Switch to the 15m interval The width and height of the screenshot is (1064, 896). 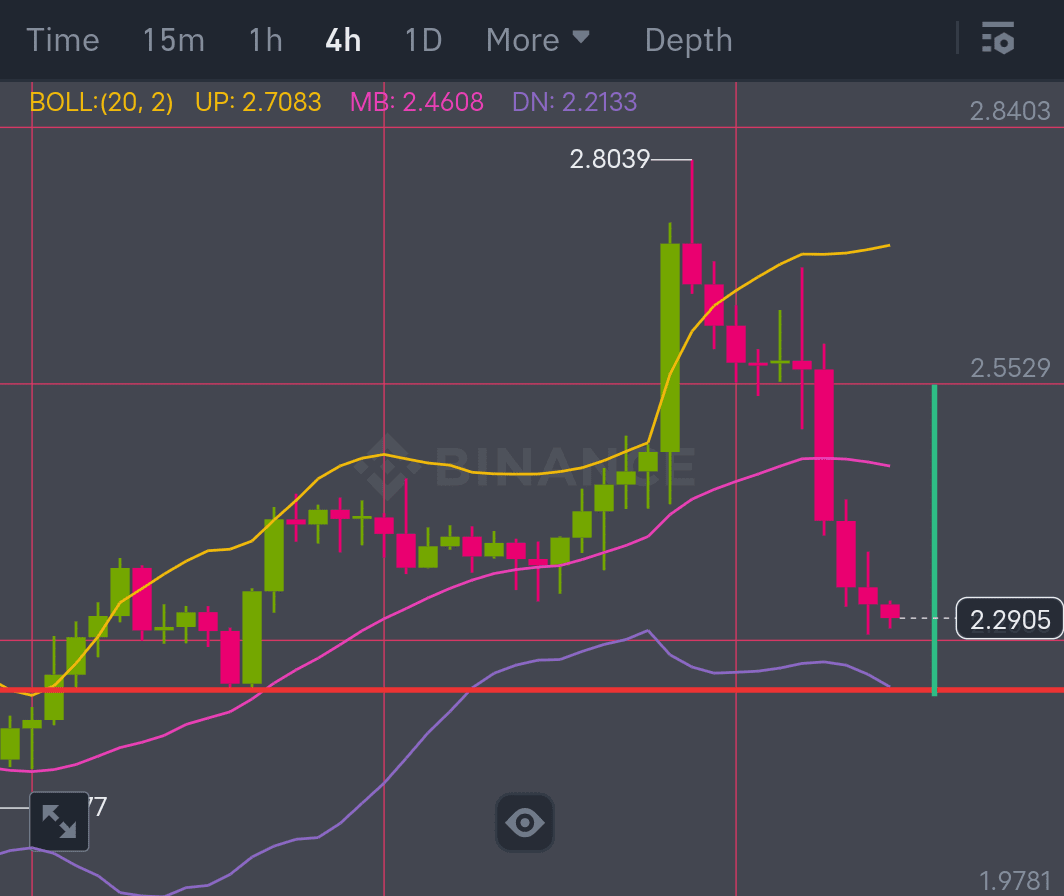point(174,40)
